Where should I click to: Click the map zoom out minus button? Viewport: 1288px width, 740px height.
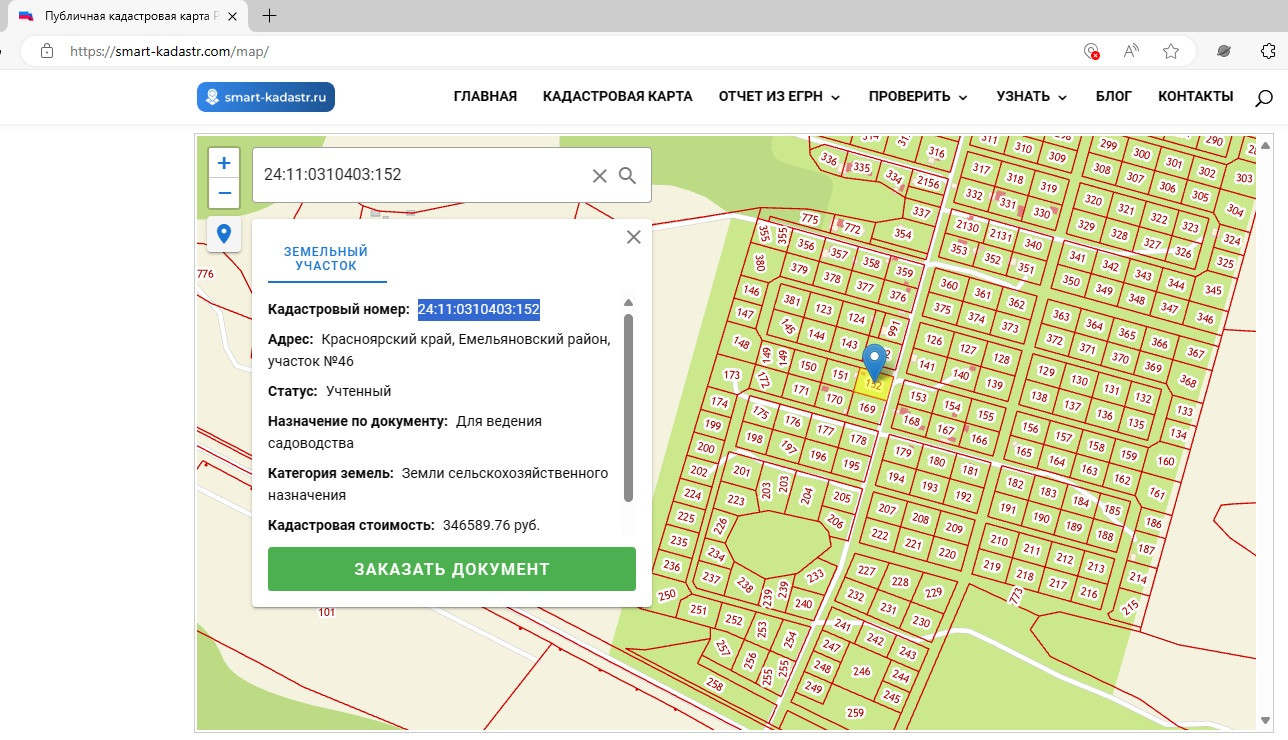pyautogui.click(x=224, y=193)
